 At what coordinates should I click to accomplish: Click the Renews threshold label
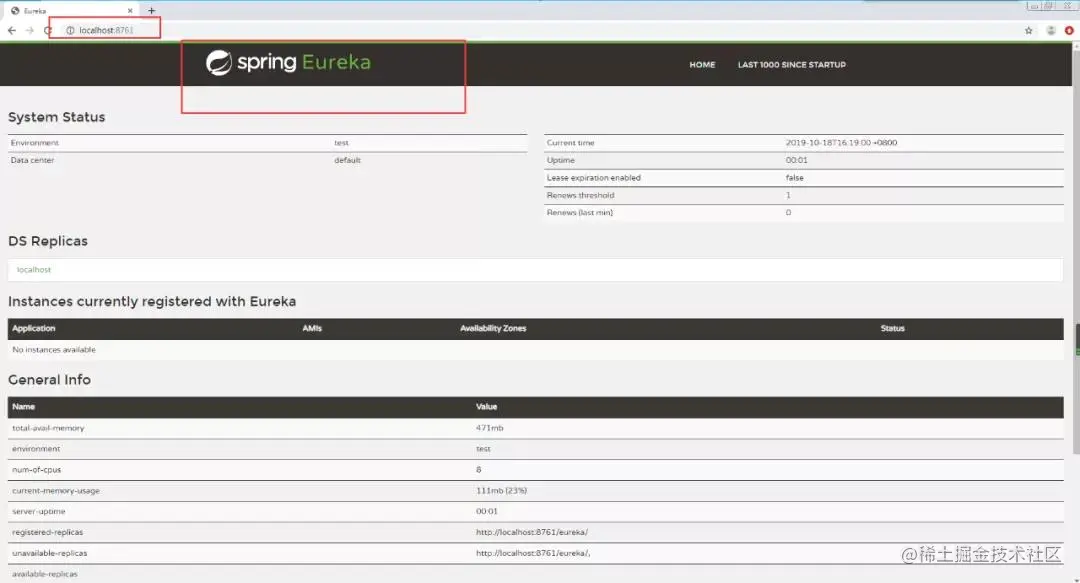(581, 195)
